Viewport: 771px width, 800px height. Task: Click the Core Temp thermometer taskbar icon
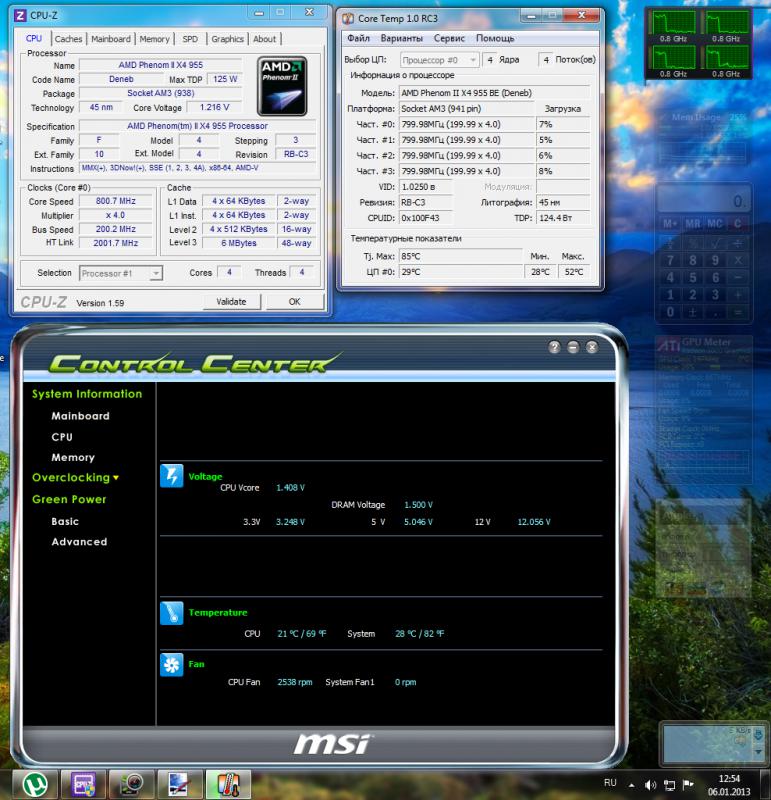coord(227,782)
